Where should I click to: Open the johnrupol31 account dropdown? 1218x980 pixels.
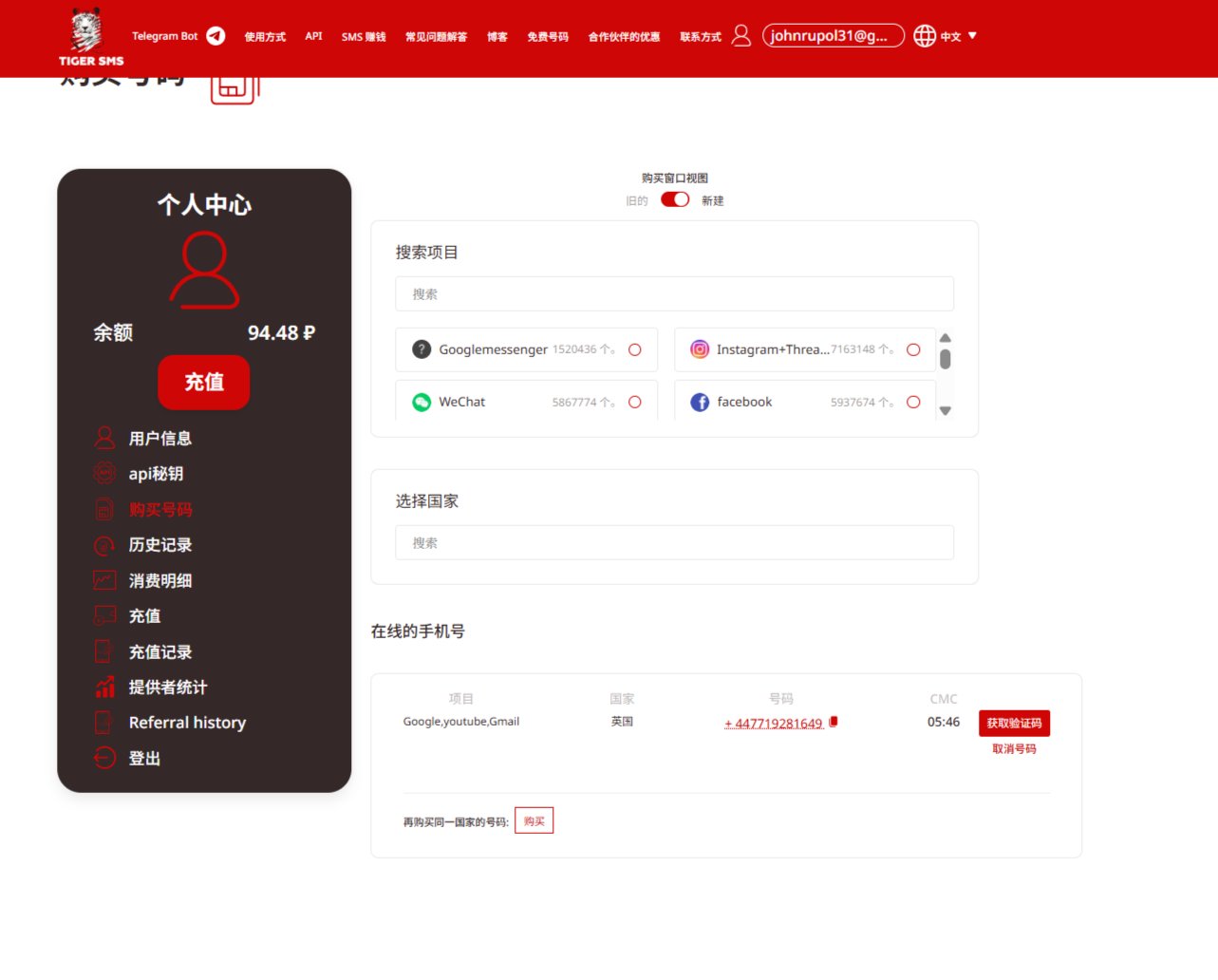[834, 36]
